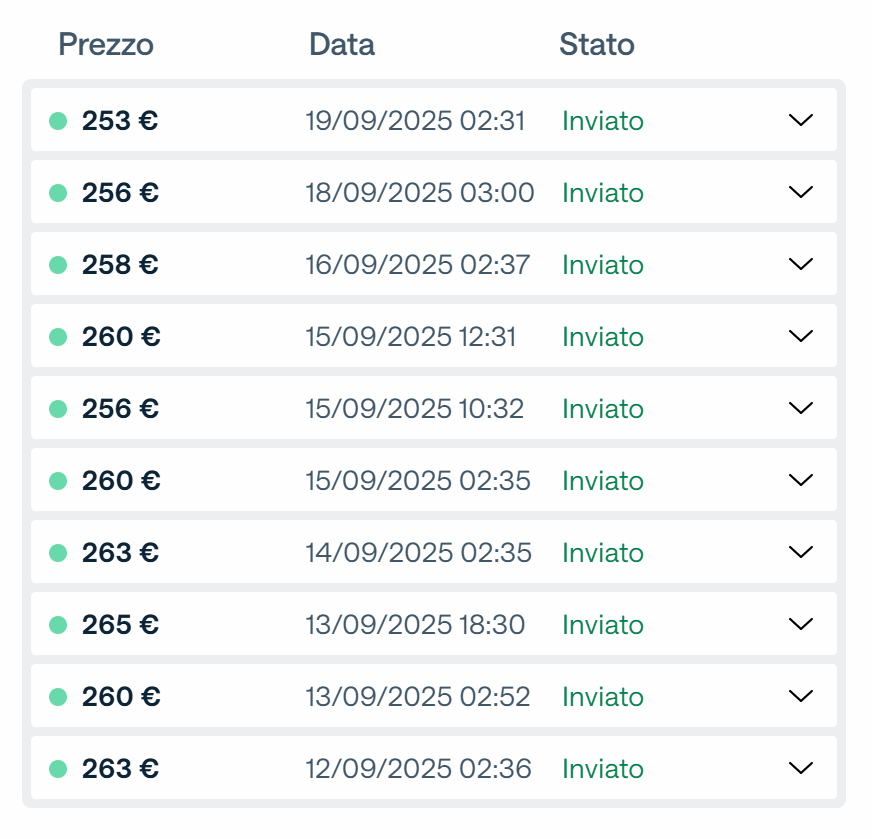Click Inviato status on 19/09/2025 row
872x839 pixels.
tap(603, 121)
